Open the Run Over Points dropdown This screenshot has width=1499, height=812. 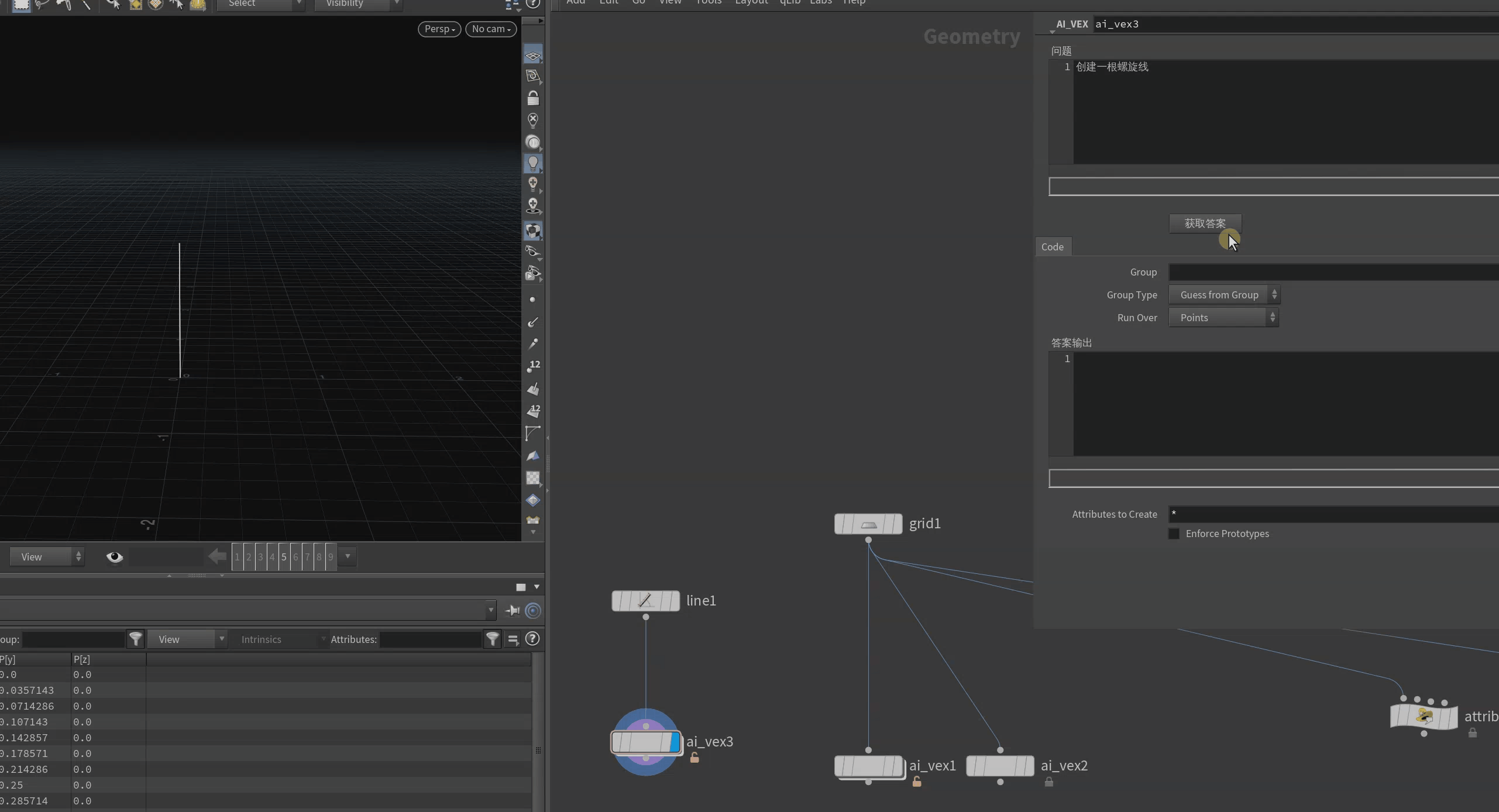1223,318
